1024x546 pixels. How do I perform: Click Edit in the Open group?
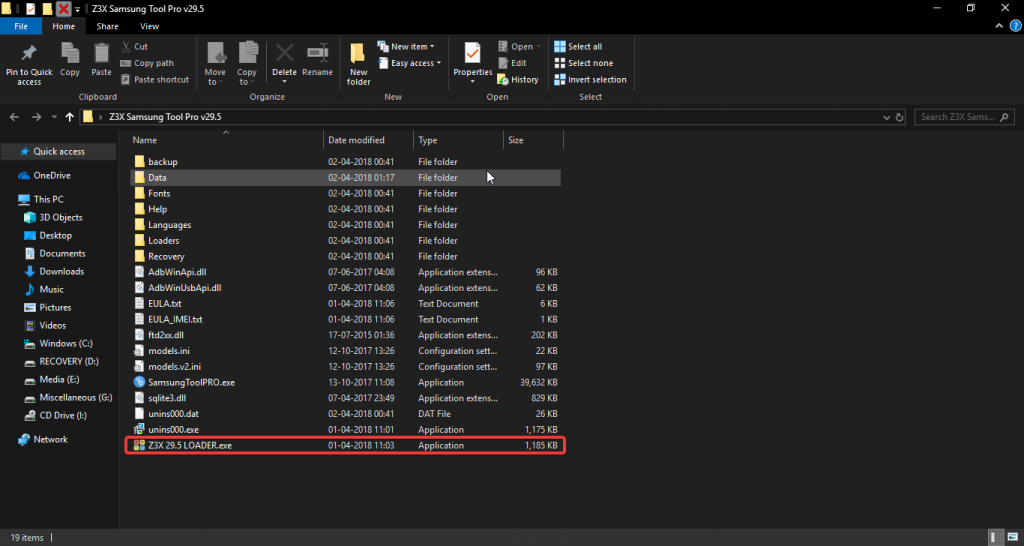coord(512,63)
